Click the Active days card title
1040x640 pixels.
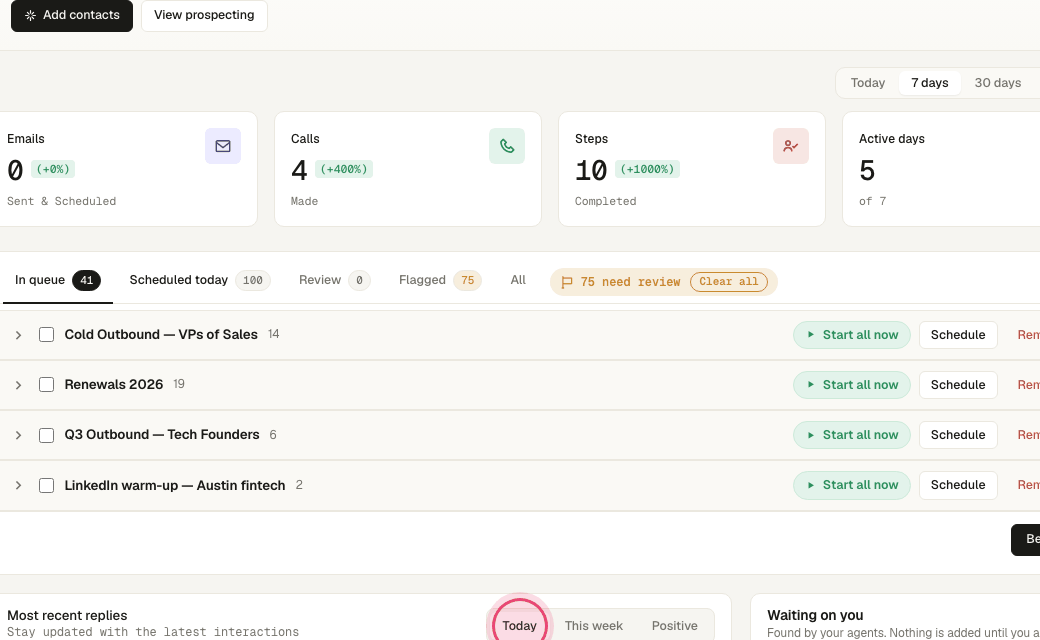(891, 139)
